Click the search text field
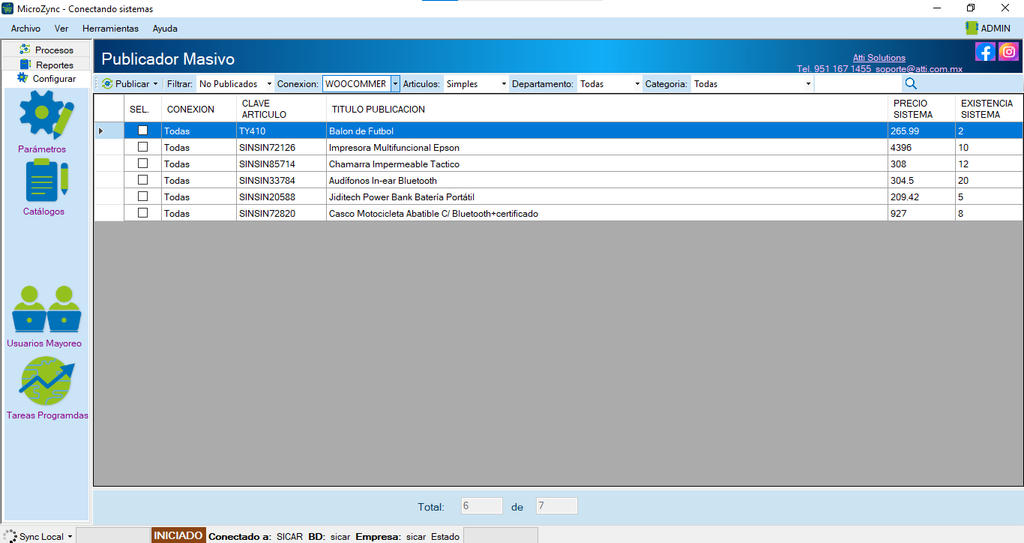Viewport: 1024px width, 543px height. coord(858,84)
